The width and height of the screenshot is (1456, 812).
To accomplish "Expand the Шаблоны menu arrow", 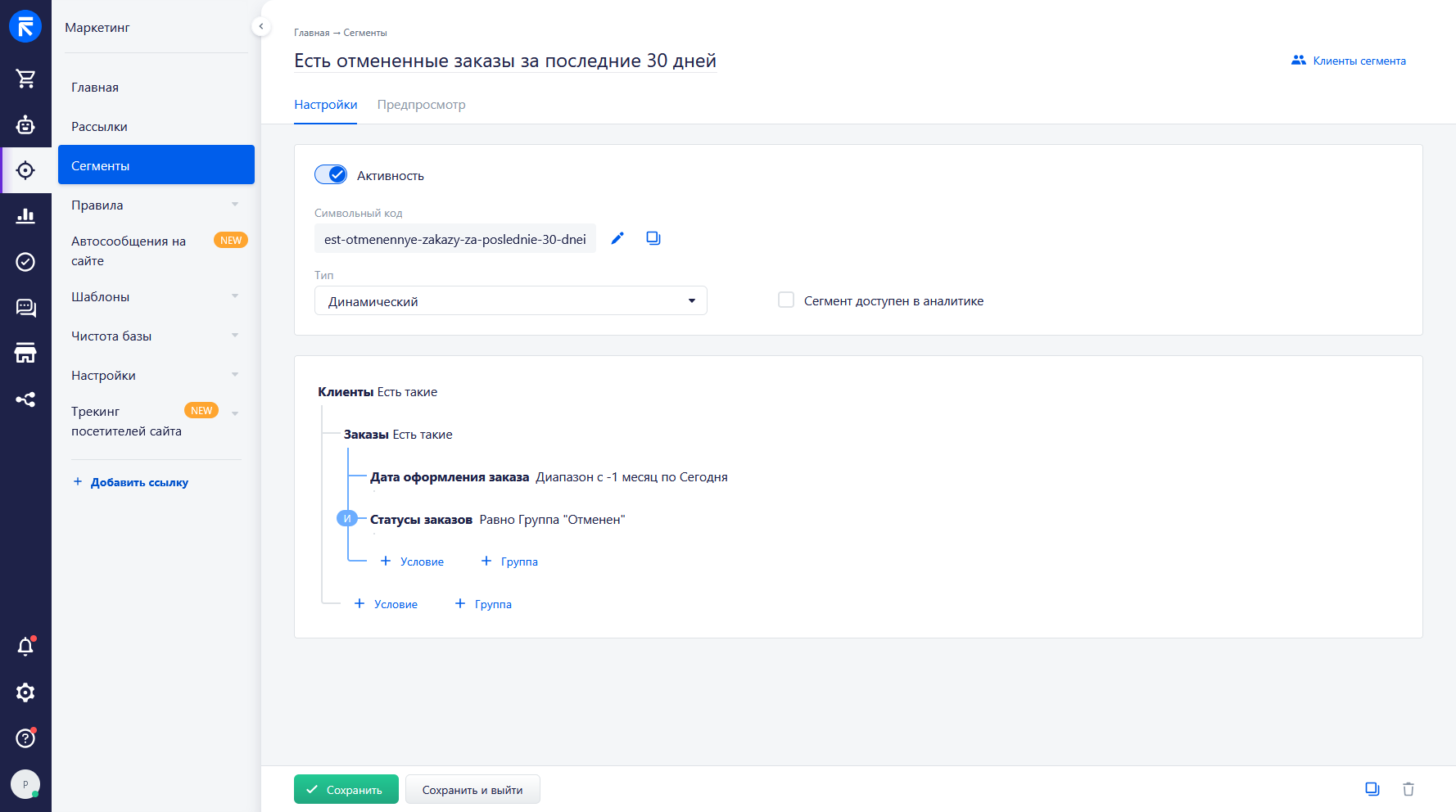I will pos(235,296).
